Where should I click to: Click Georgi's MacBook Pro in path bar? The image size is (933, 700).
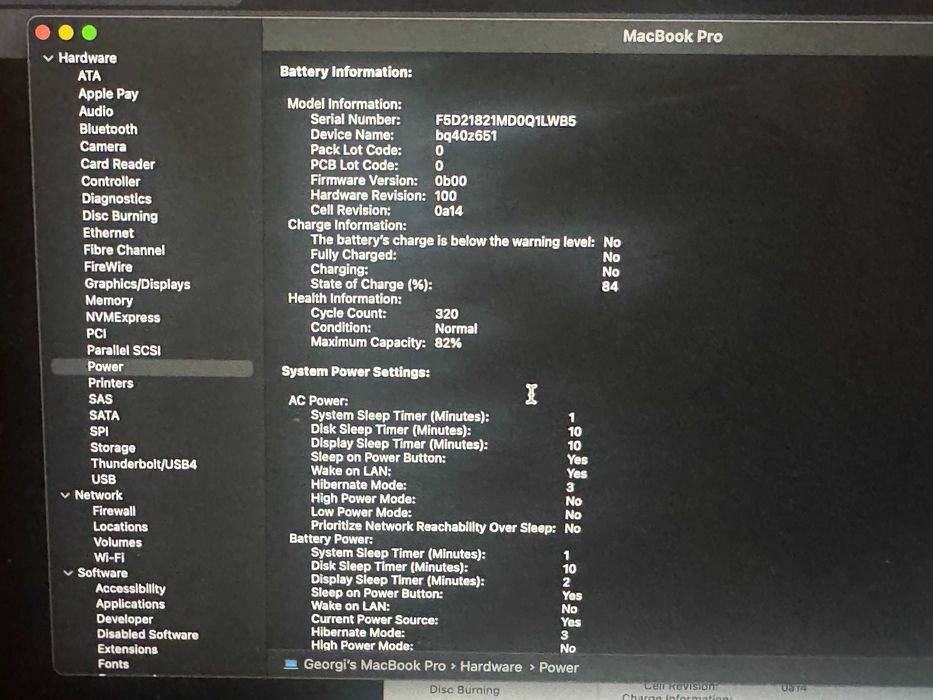pyautogui.click(x=374, y=665)
